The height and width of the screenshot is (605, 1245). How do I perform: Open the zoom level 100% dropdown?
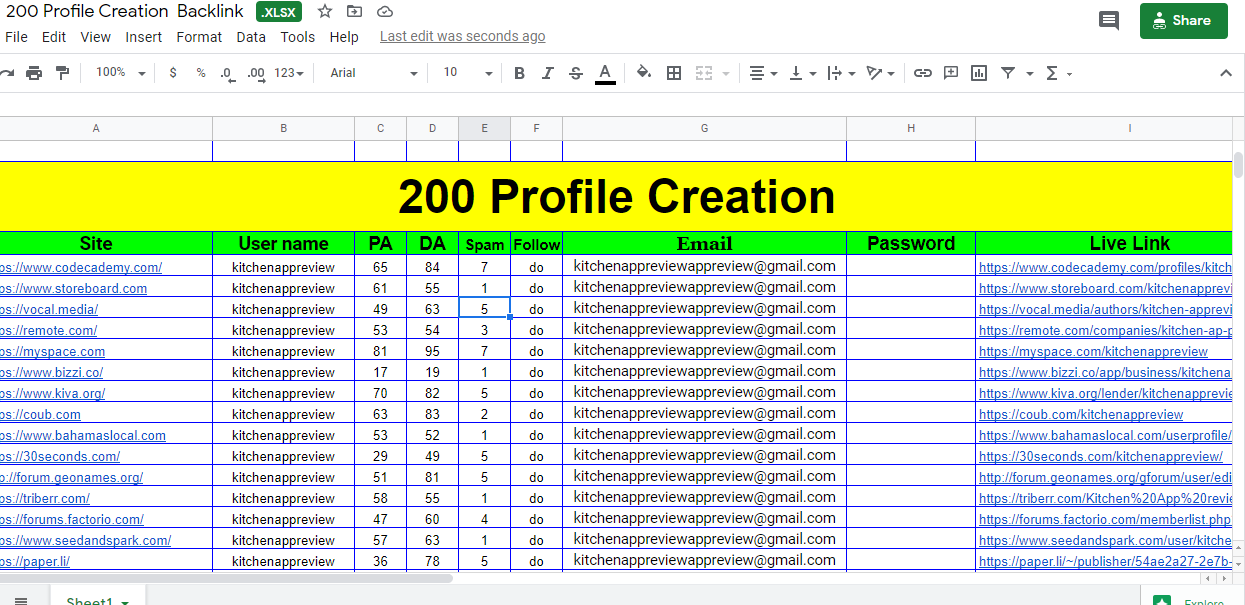tap(120, 73)
